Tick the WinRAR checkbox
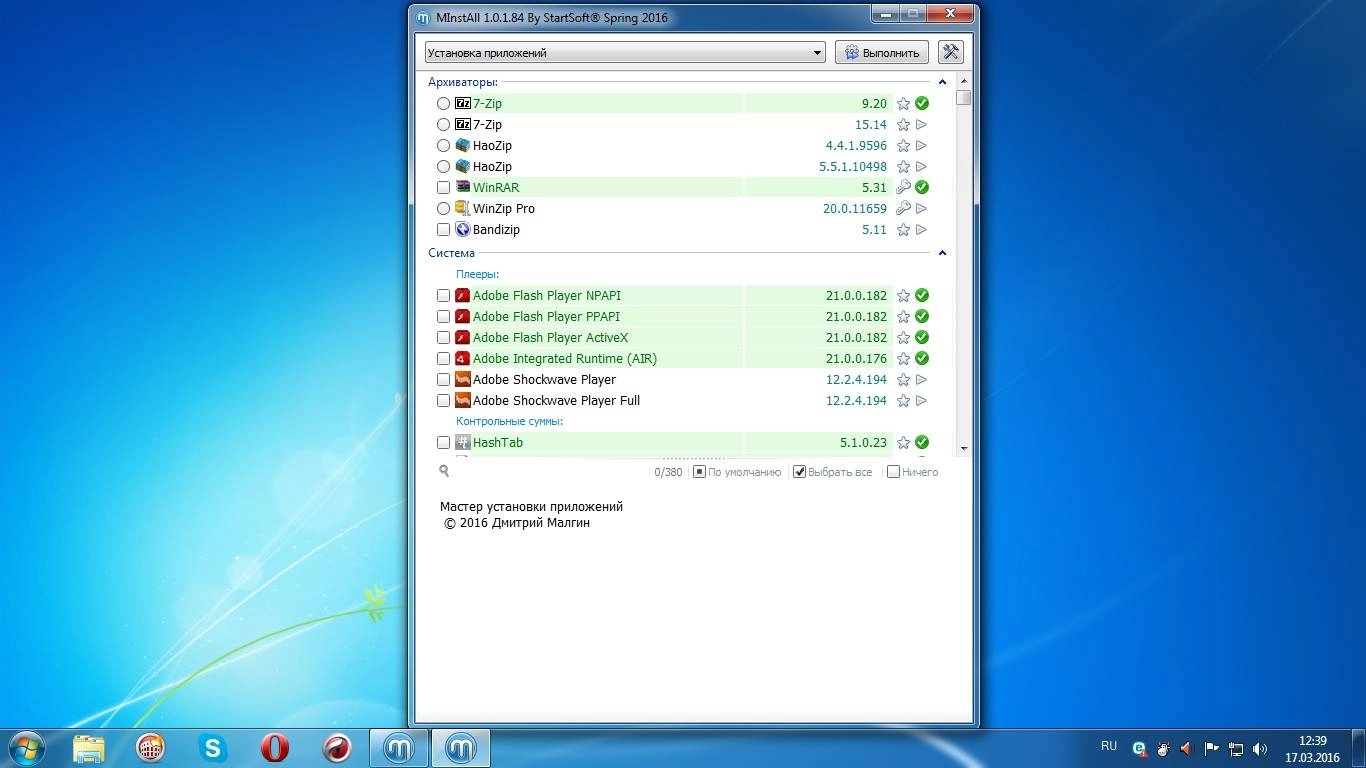 click(443, 187)
